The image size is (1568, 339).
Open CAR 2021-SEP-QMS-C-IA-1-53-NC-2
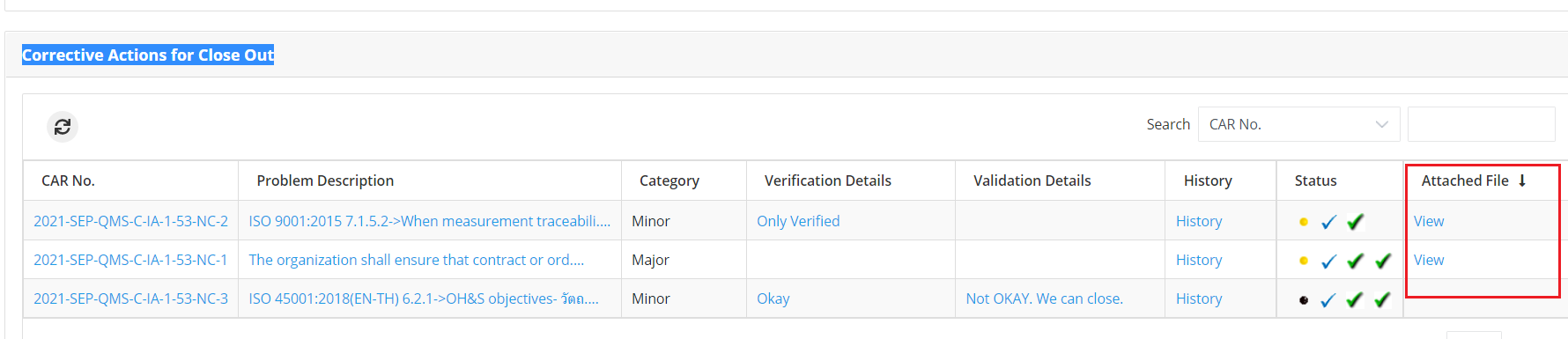click(x=130, y=221)
